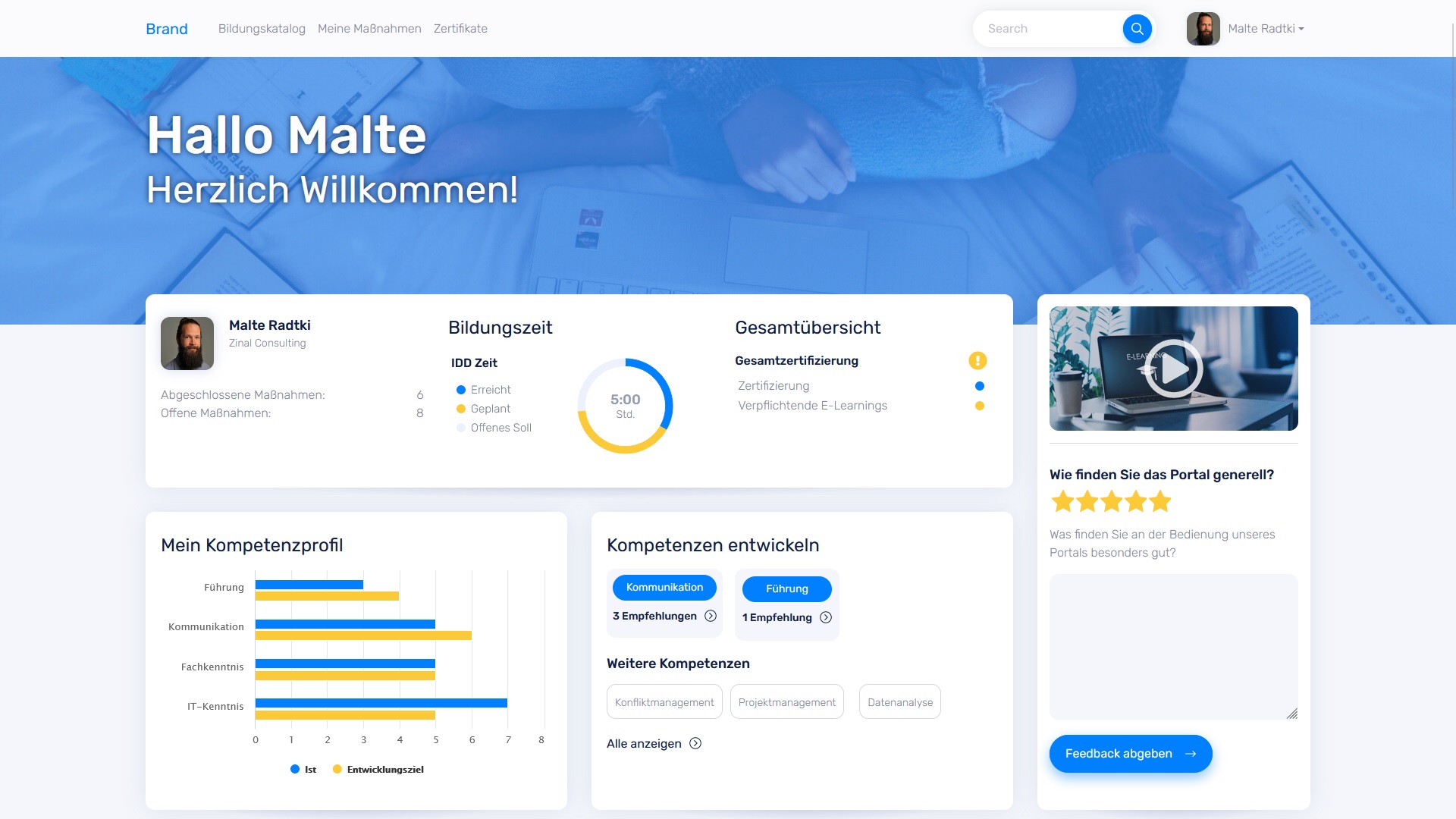This screenshot has height=819, width=1456.
Task: Open the 3 Empfehlungen arrow icon
Action: coord(711,617)
